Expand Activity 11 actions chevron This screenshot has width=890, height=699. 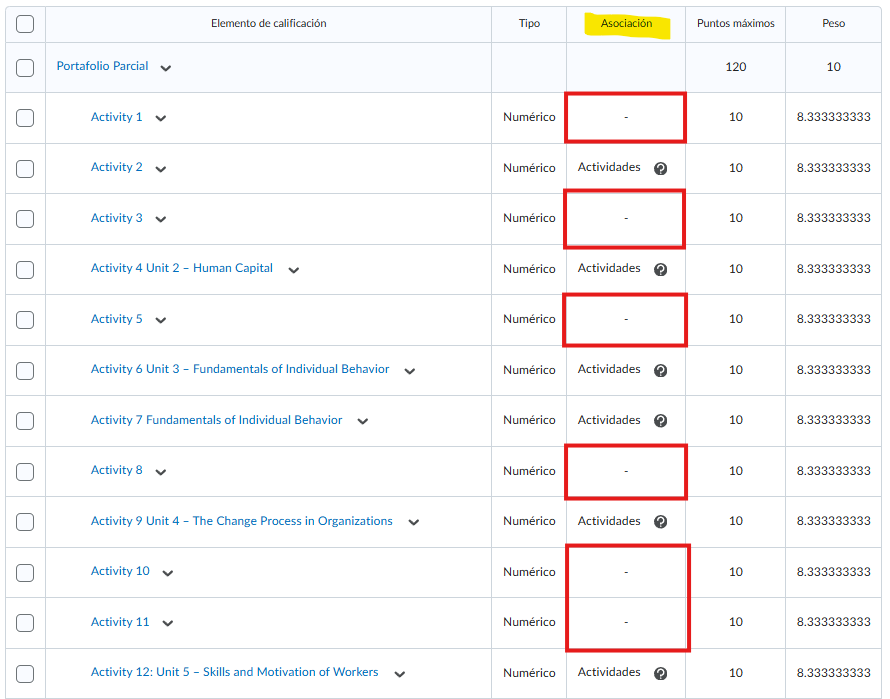168,623
